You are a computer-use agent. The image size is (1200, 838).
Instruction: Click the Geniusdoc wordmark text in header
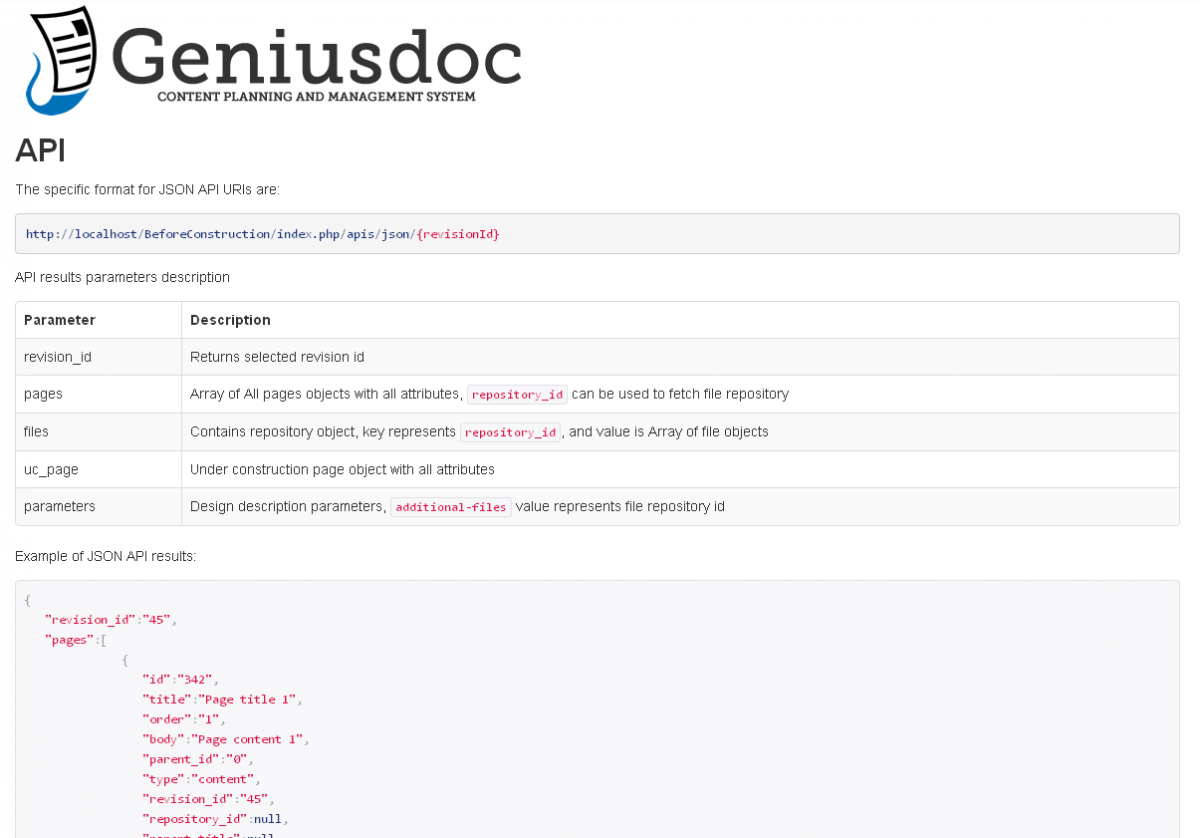coord(316,55)
